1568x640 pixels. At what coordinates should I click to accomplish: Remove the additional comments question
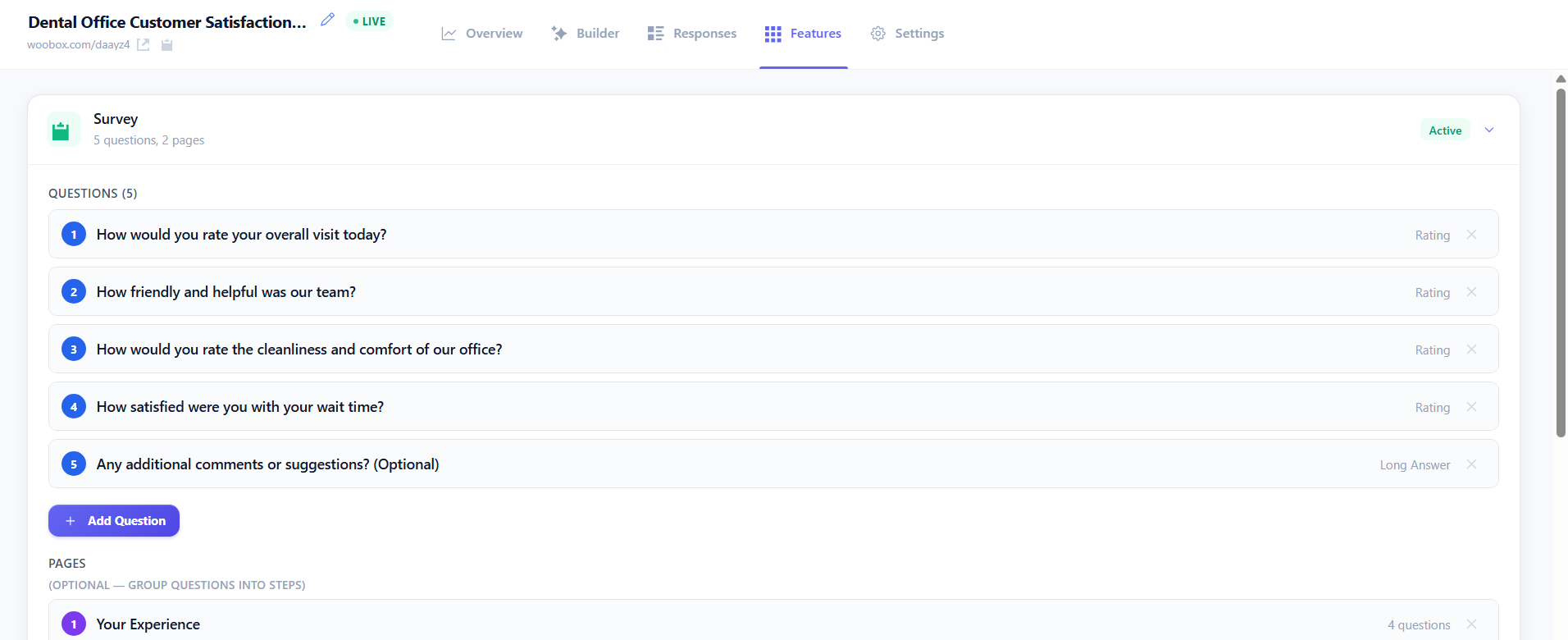tap(1471, 464)
